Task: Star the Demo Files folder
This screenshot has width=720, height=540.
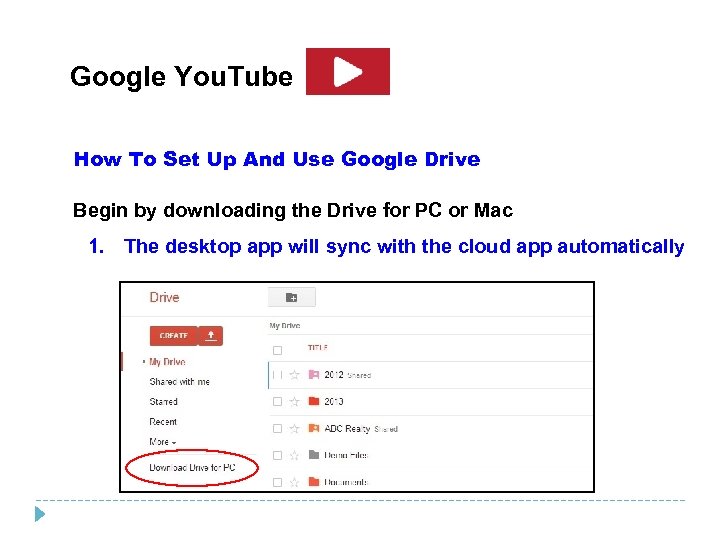Action: coord(294,455)
